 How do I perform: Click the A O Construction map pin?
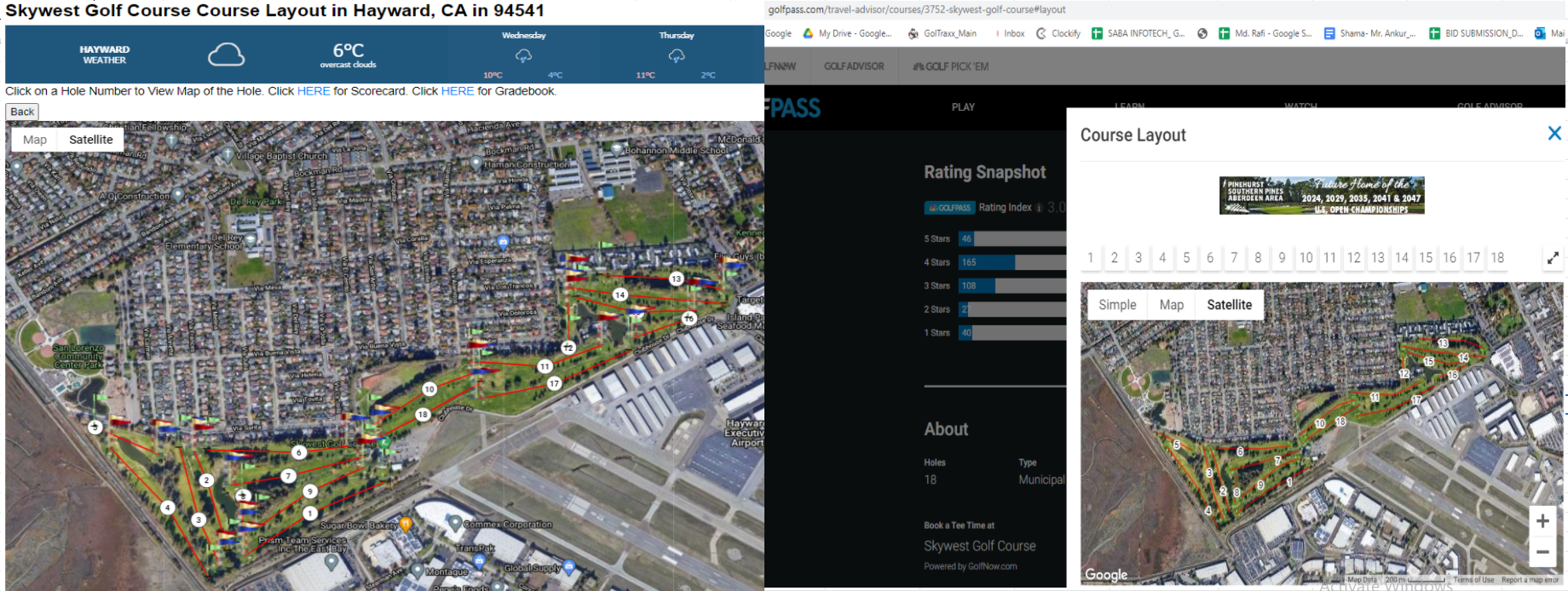(x=178, y=194)
